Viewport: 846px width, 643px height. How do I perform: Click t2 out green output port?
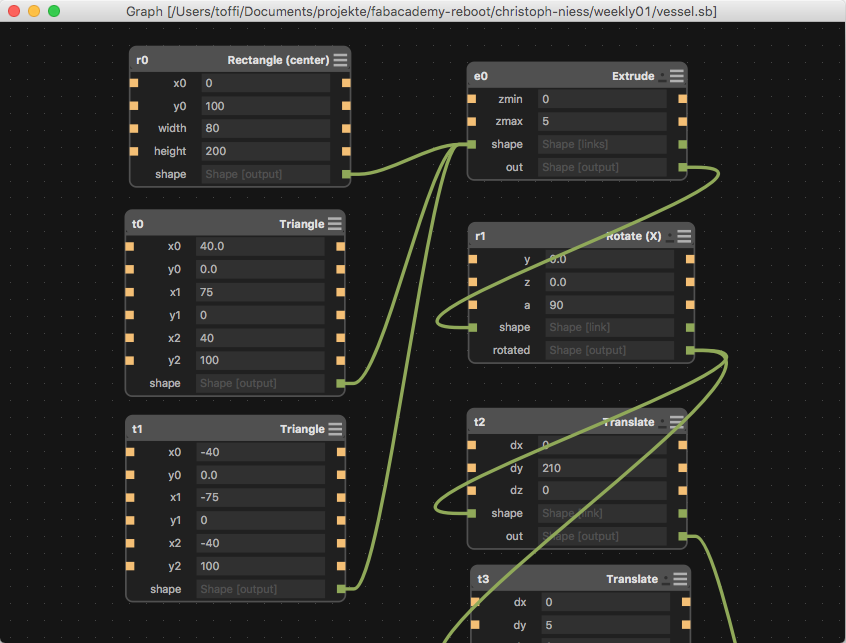[683, 536]
